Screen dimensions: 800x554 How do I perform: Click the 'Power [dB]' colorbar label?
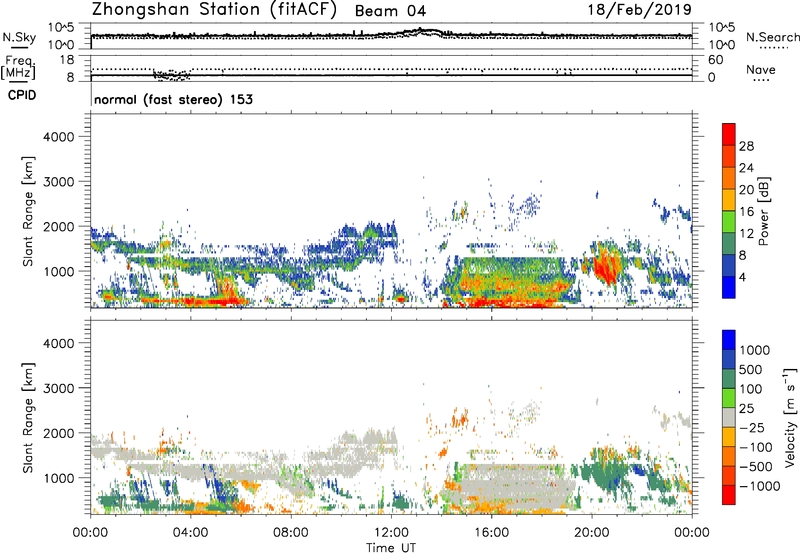[x=764, y=212]
